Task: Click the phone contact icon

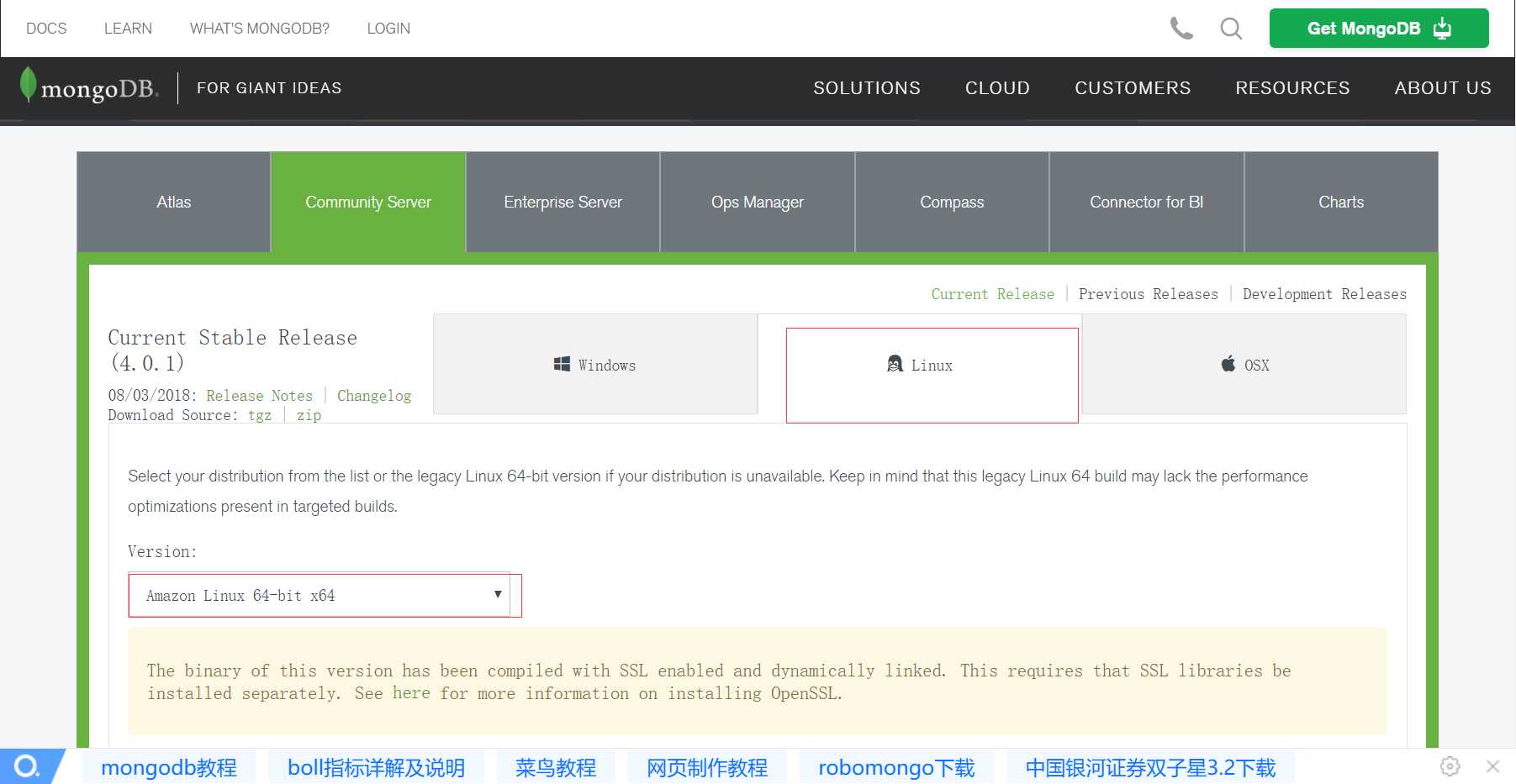Action: point(1181,29)
